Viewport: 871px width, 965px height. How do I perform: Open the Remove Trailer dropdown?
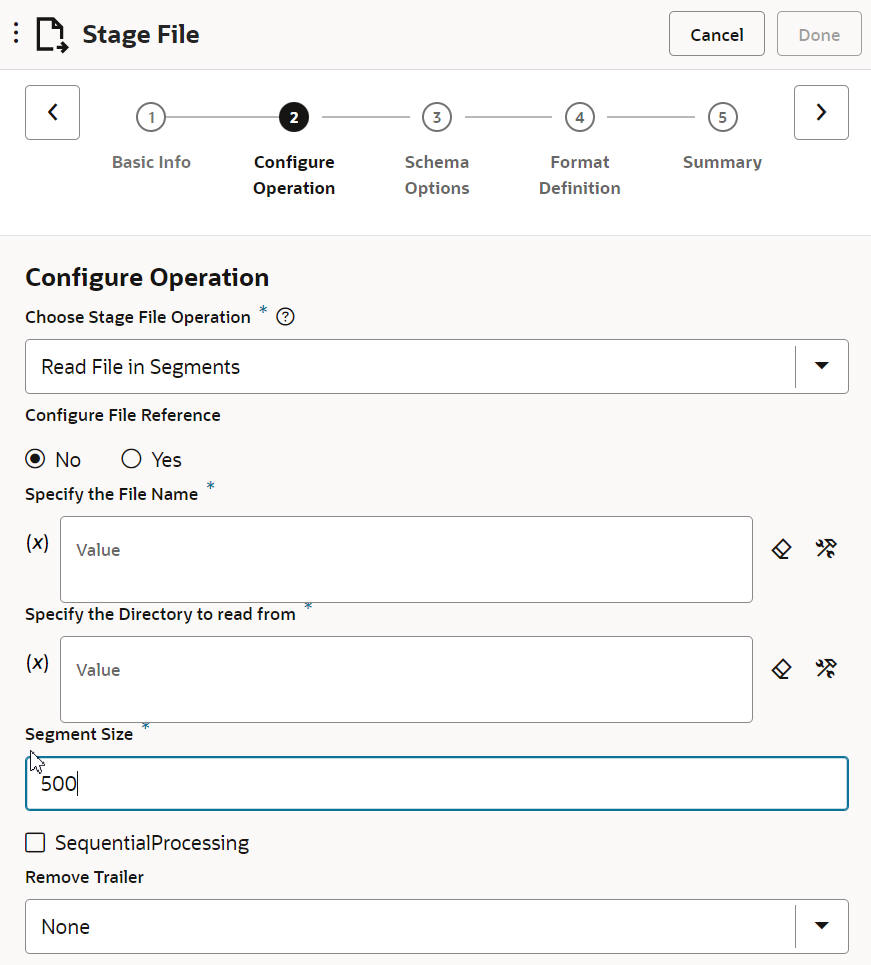click(821, 926)
